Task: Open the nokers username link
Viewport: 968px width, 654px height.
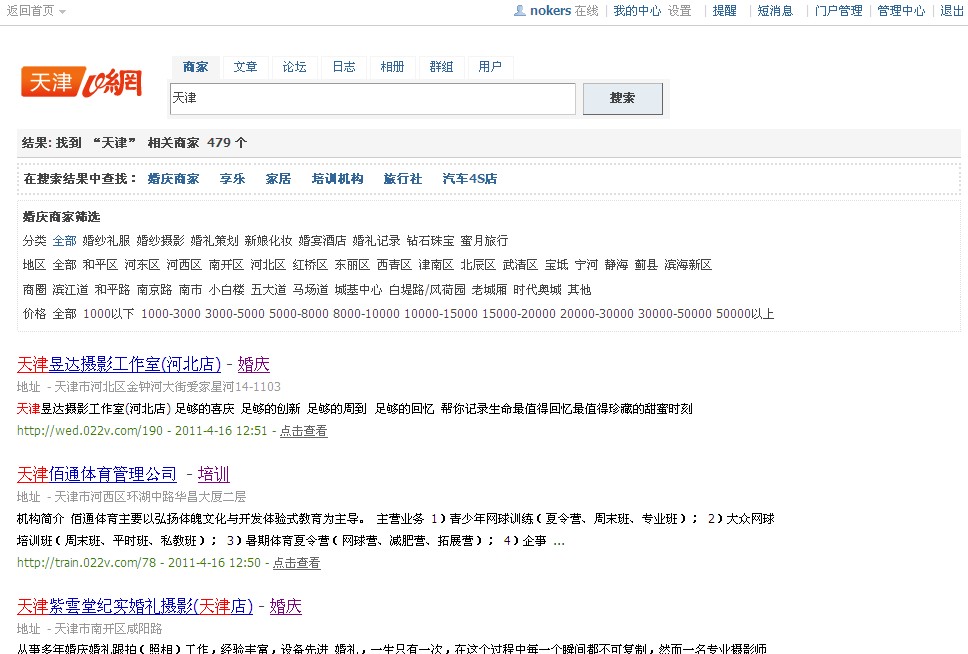Action: point(550,11)
